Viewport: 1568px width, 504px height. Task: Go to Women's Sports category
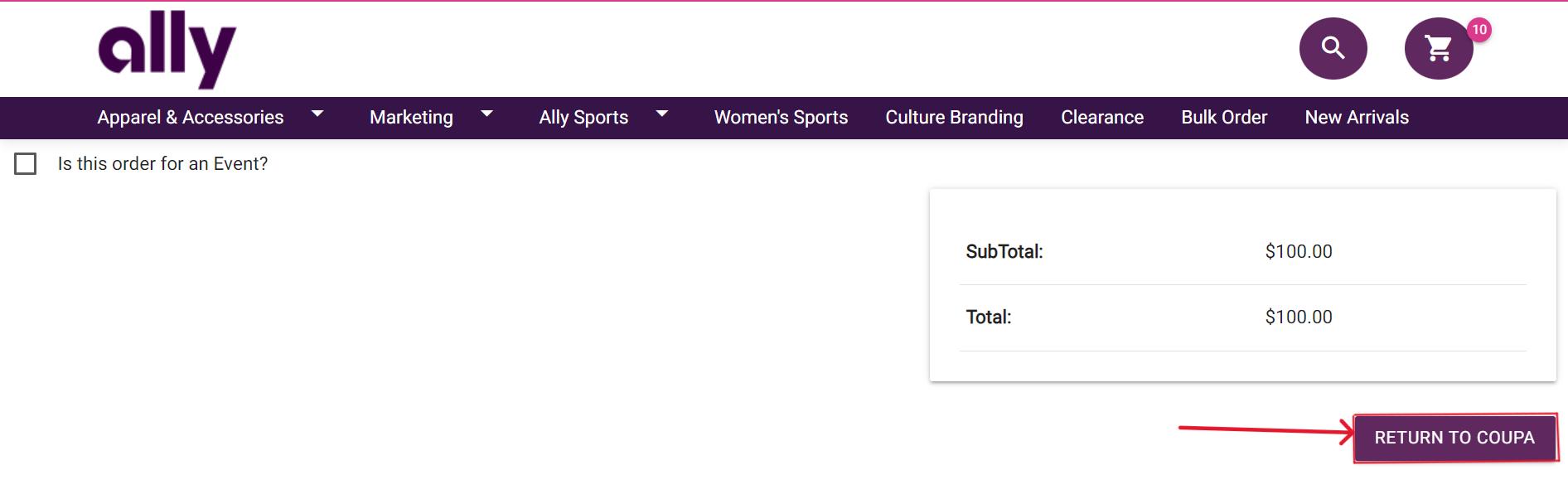[x=781, y=118]
